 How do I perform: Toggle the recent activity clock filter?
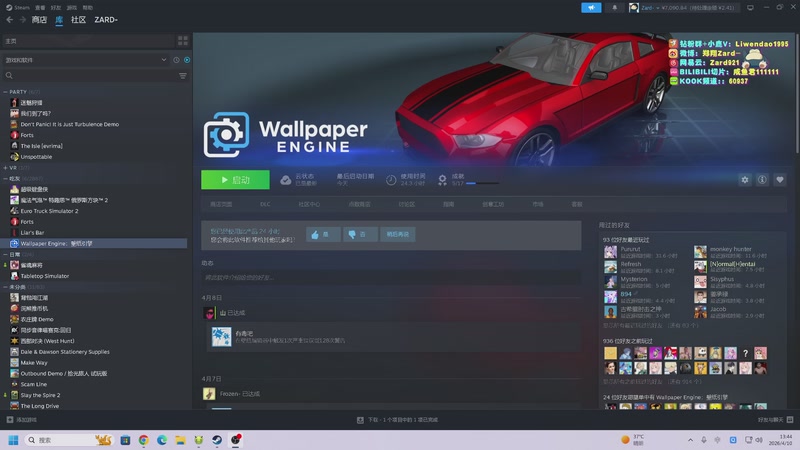point(176,60)
